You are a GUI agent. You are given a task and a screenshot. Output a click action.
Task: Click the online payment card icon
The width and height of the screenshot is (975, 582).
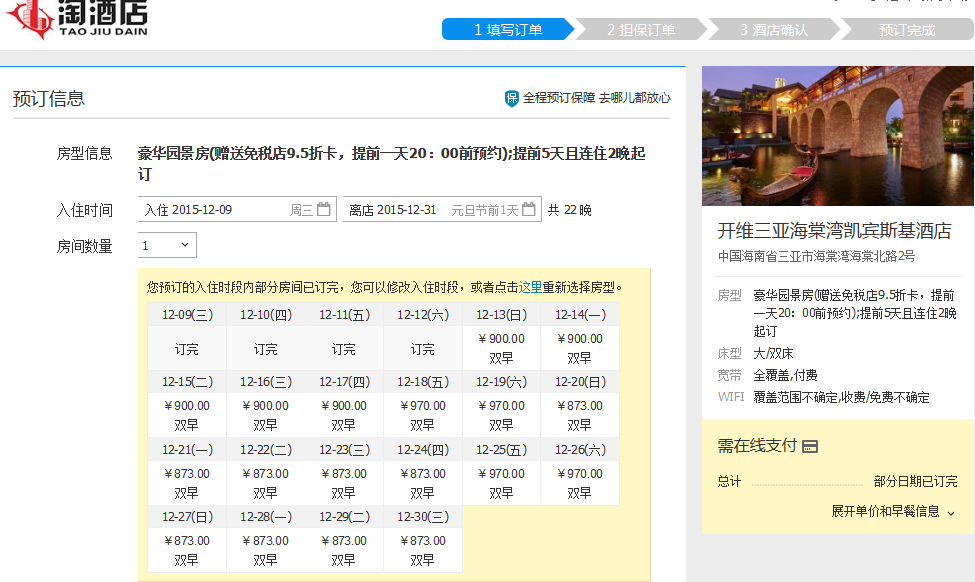810,447
